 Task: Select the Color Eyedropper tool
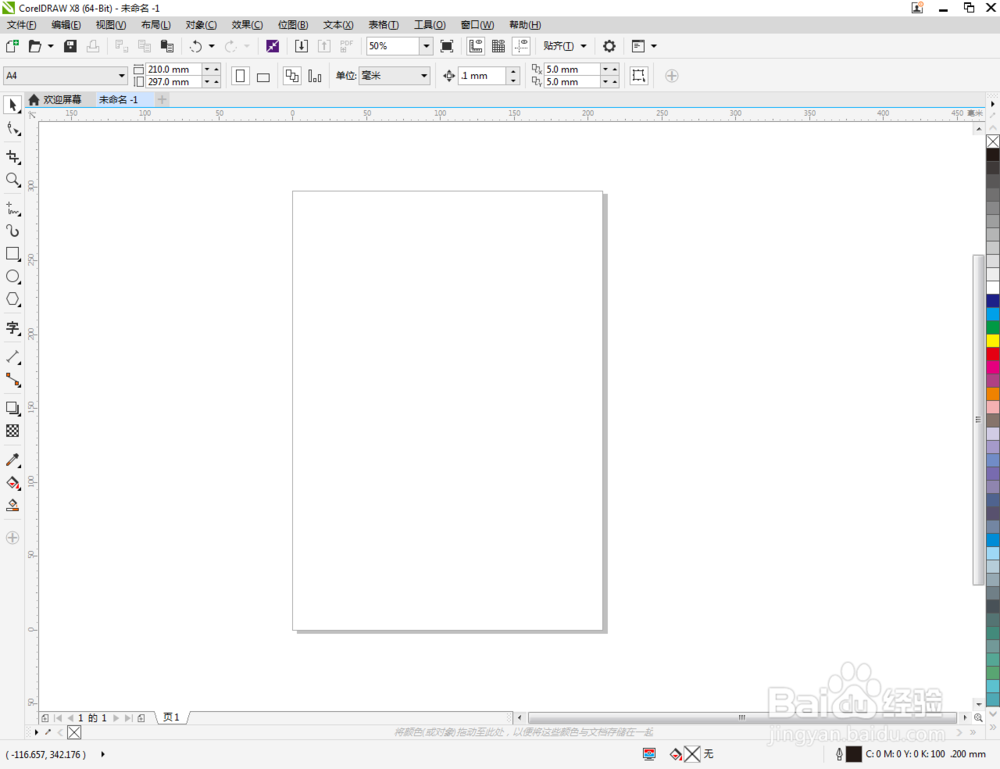point(12,460)
